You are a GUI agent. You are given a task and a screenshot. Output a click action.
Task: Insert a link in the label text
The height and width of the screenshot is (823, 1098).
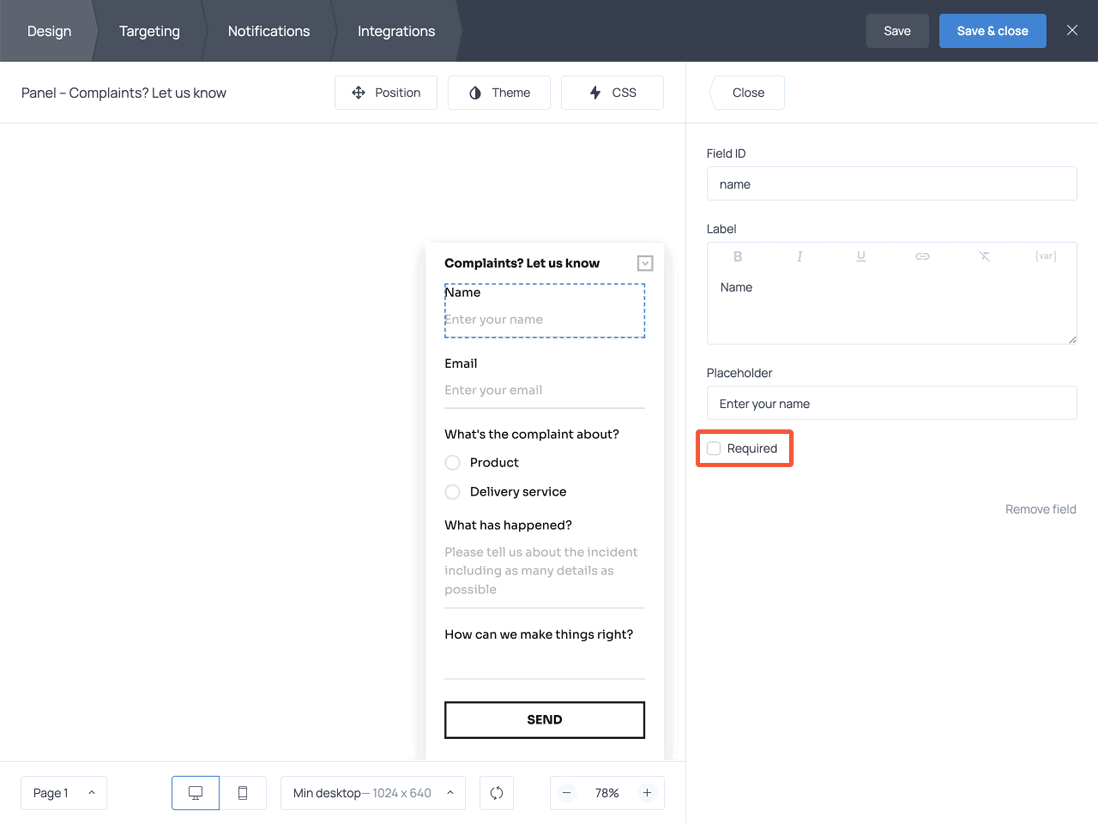click(x=922, y=256)
